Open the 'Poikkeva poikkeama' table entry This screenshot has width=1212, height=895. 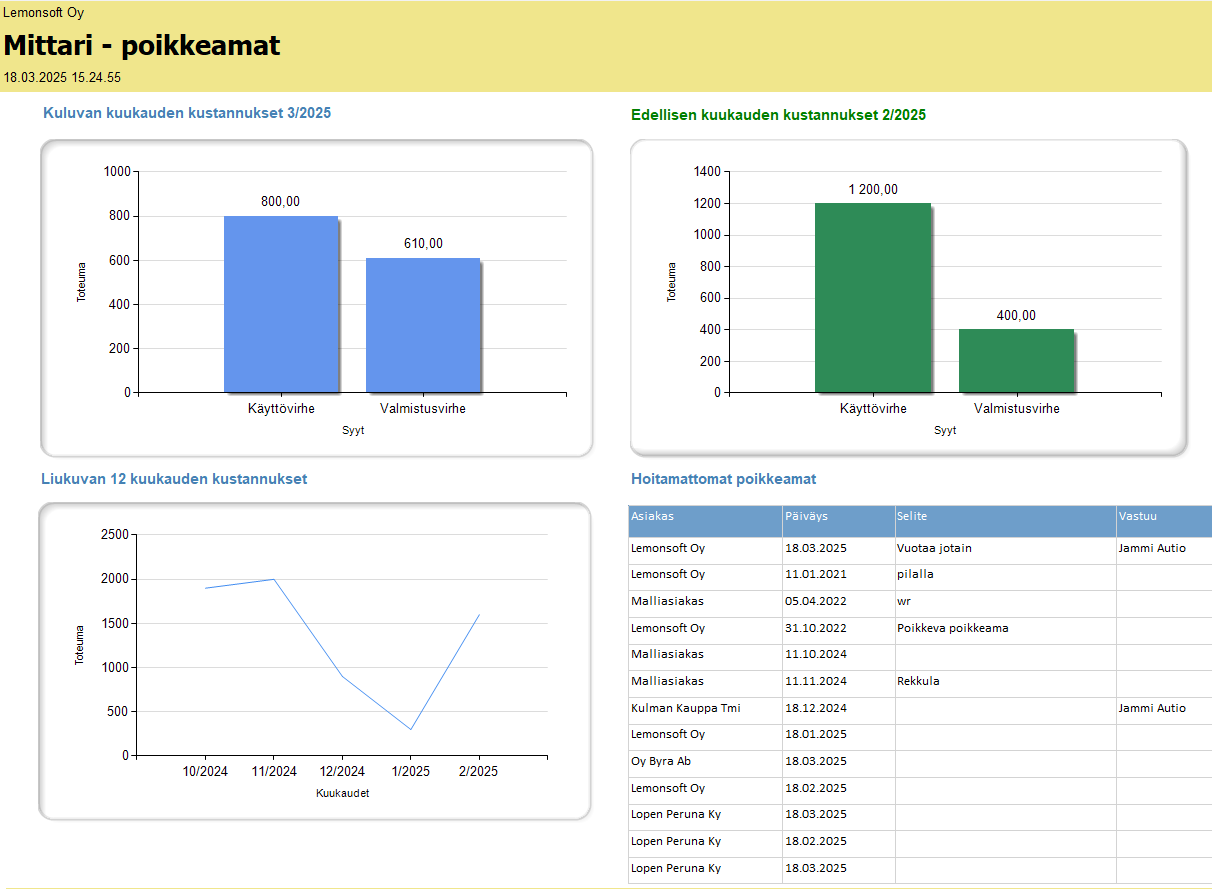click(x=953, y=628)
